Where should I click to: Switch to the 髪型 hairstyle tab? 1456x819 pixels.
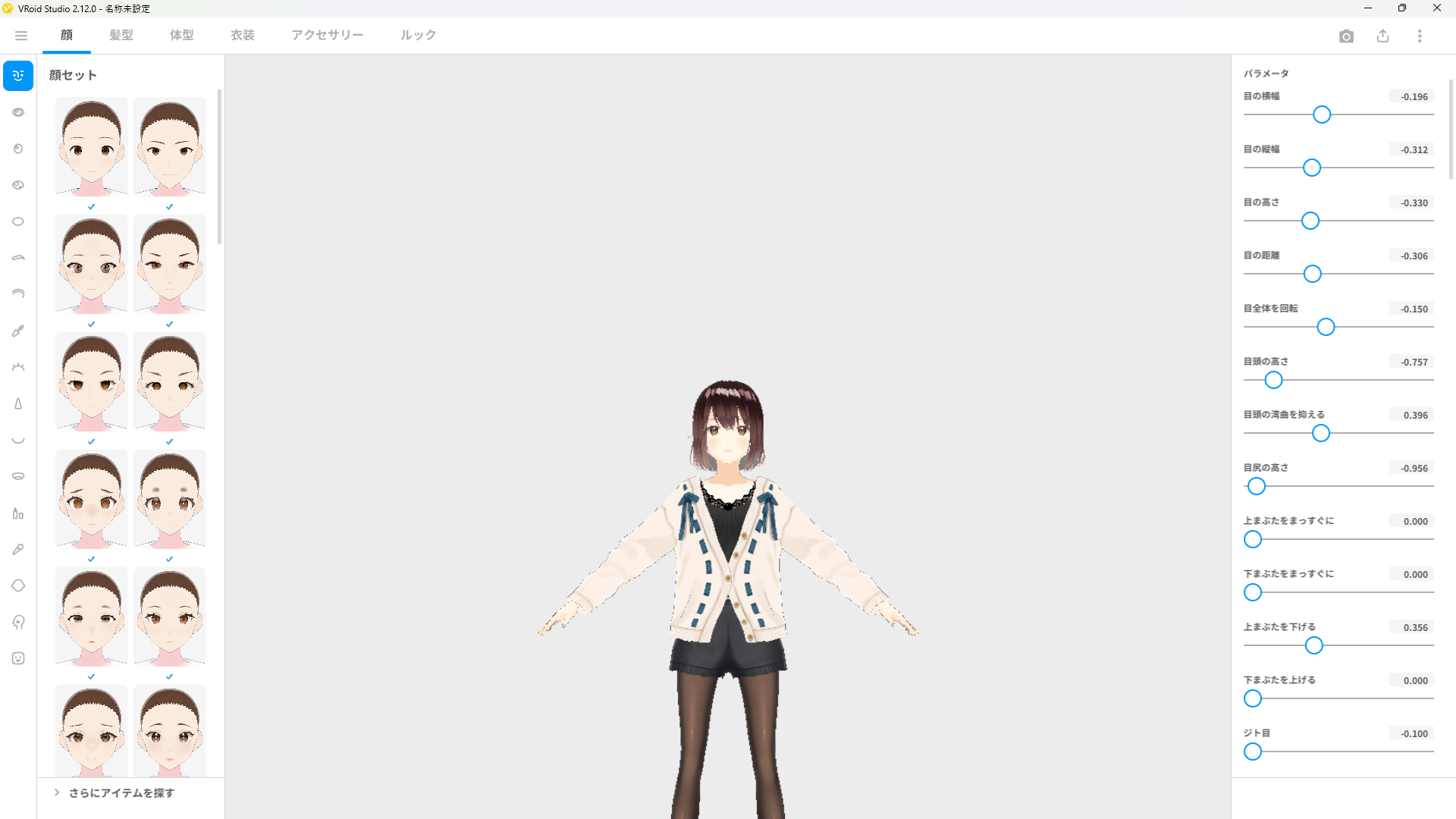click(121, 35)
